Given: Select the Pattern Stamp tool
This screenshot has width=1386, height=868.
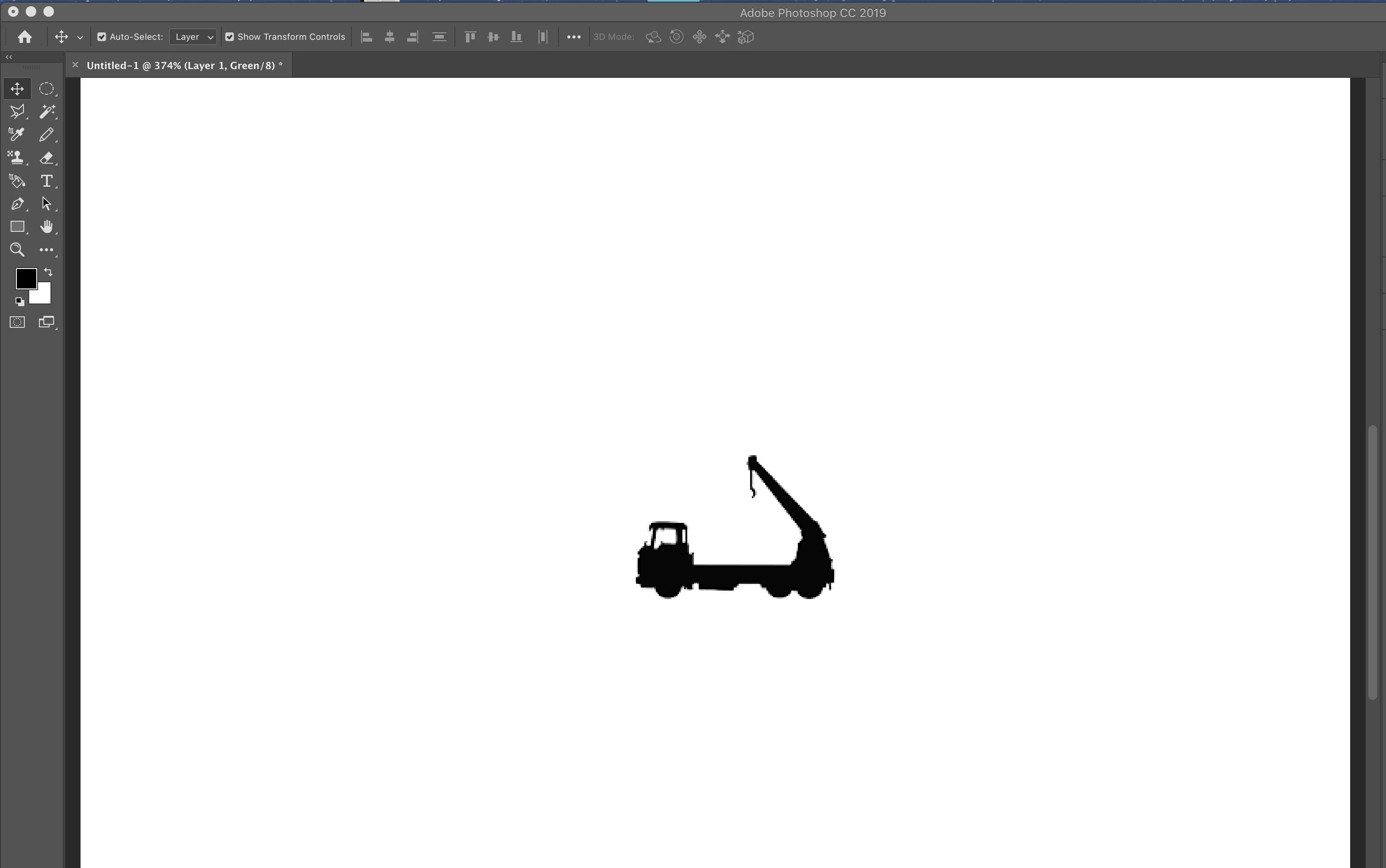Looking at the screenshot, I should coord(17,158).
